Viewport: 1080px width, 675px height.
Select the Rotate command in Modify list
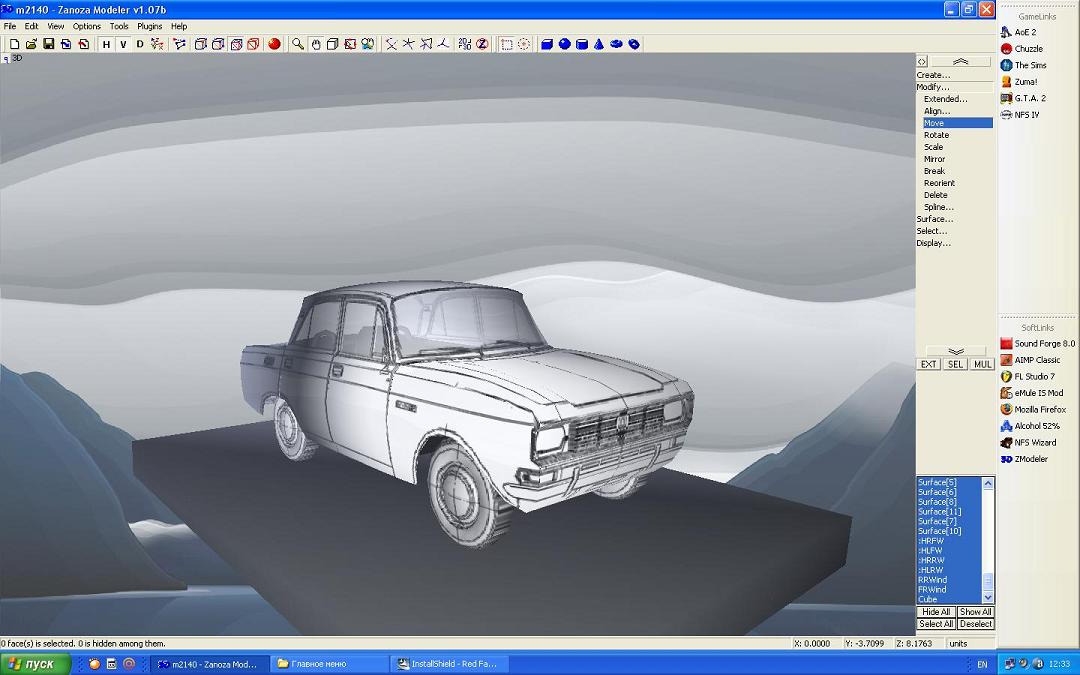936,135
